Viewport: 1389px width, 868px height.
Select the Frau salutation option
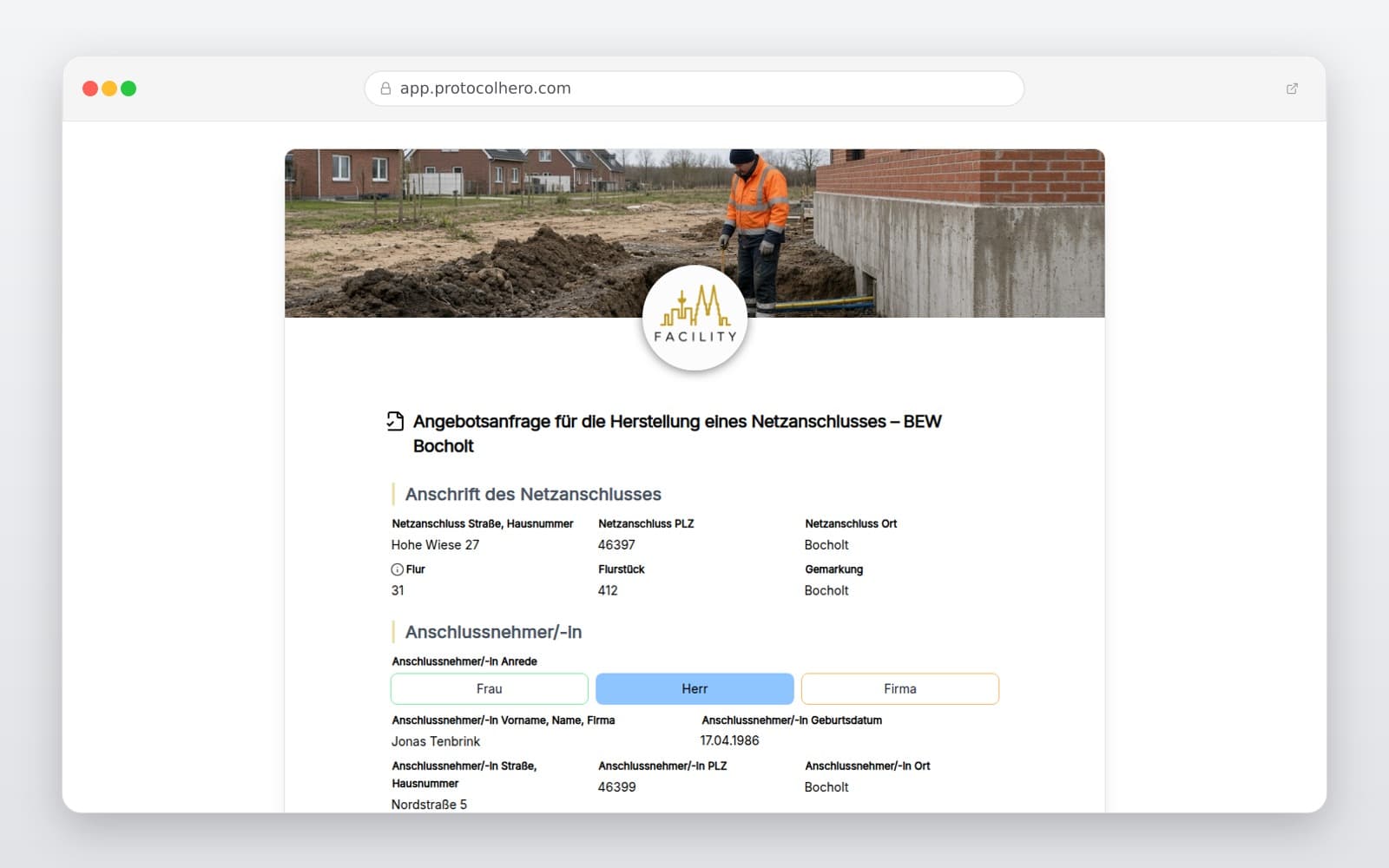[490, 688]
